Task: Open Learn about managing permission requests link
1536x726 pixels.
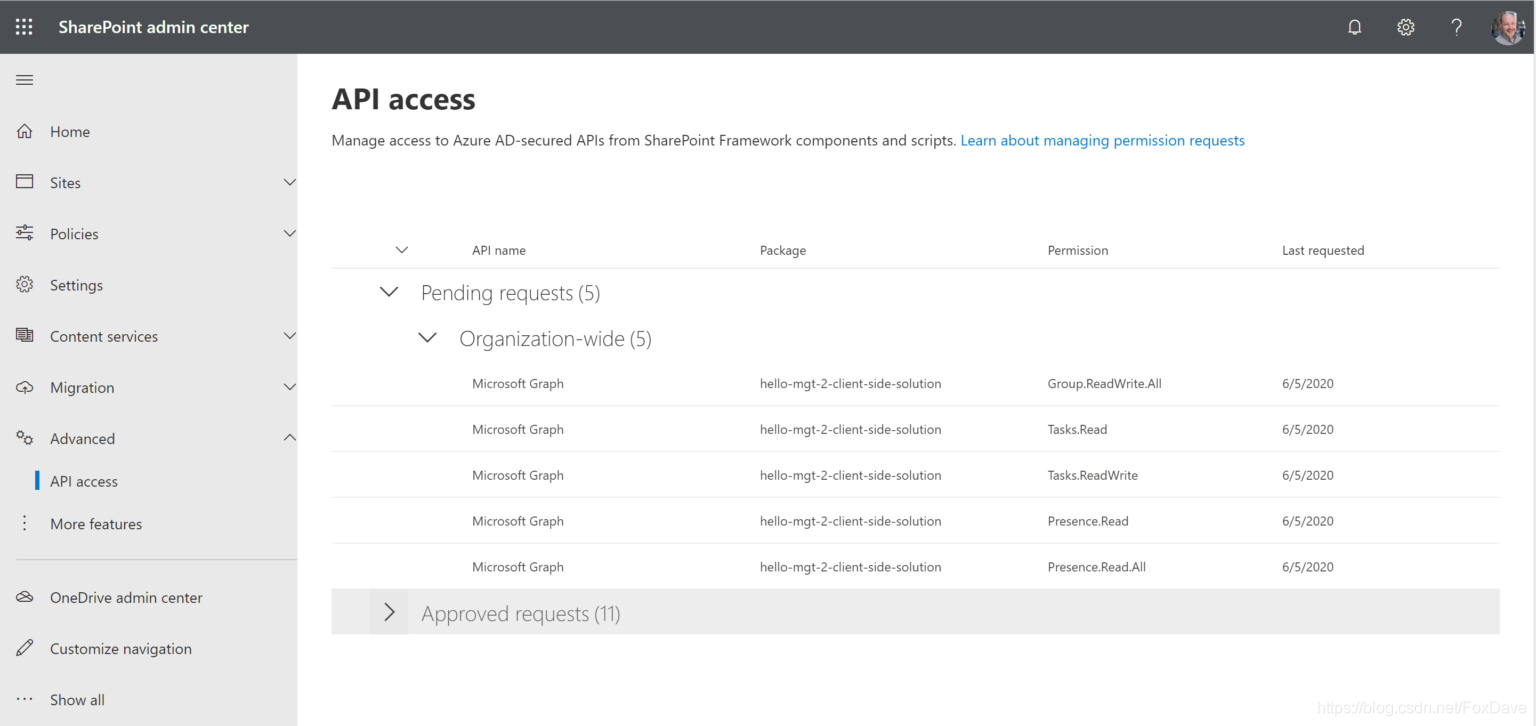Action: coord(1102,141)
